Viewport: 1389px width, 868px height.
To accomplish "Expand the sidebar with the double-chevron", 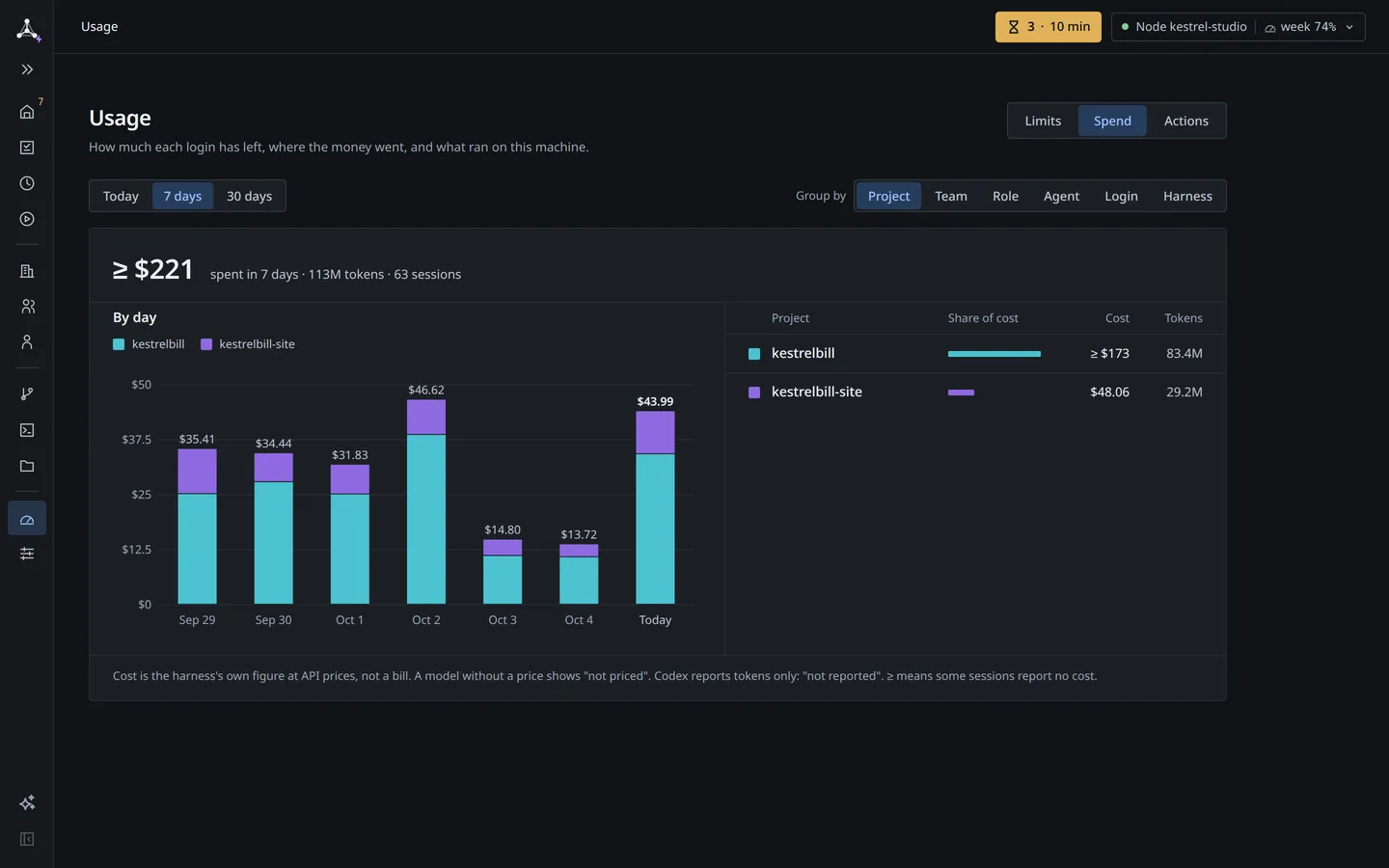I will click(x=27, y=69).
